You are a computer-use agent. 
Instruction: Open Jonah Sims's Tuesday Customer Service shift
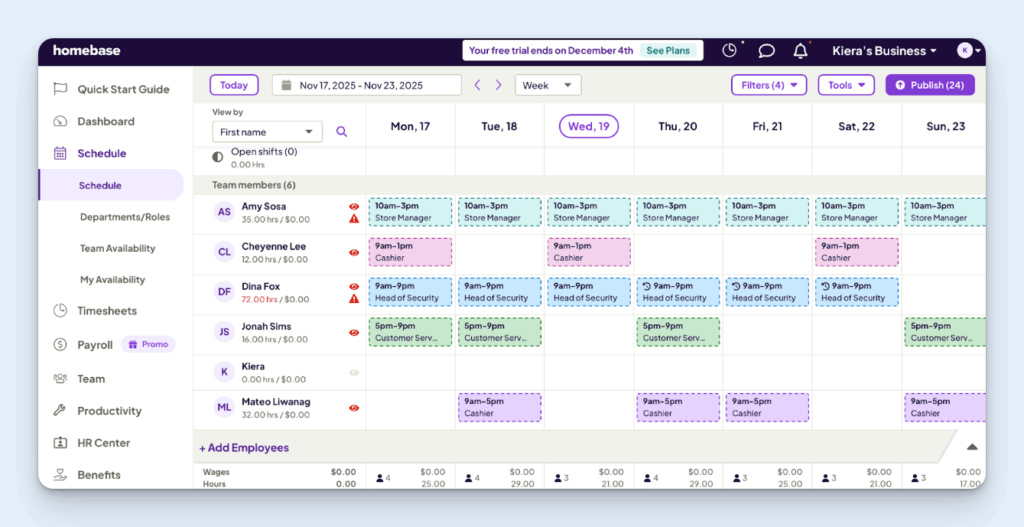pos(499,332)
